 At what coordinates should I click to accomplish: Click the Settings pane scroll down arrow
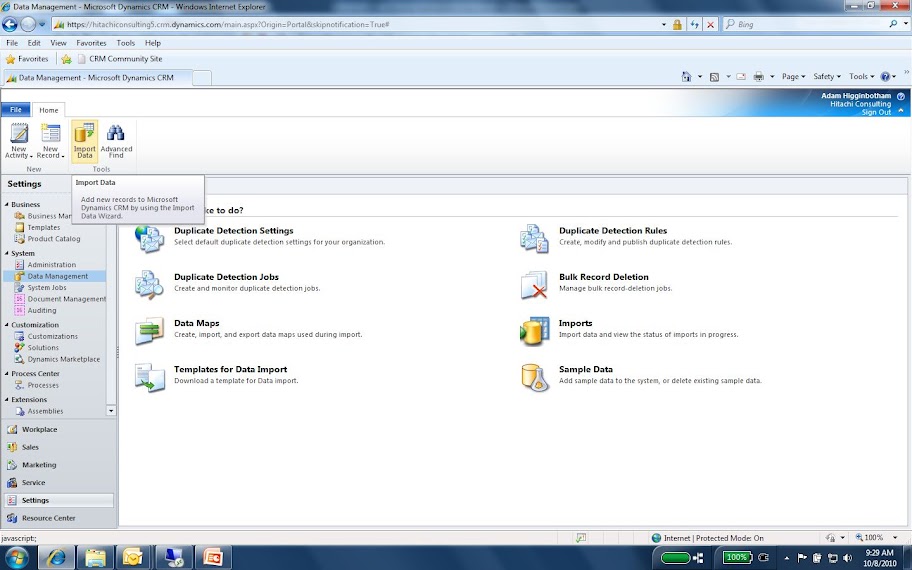point(111,411)
